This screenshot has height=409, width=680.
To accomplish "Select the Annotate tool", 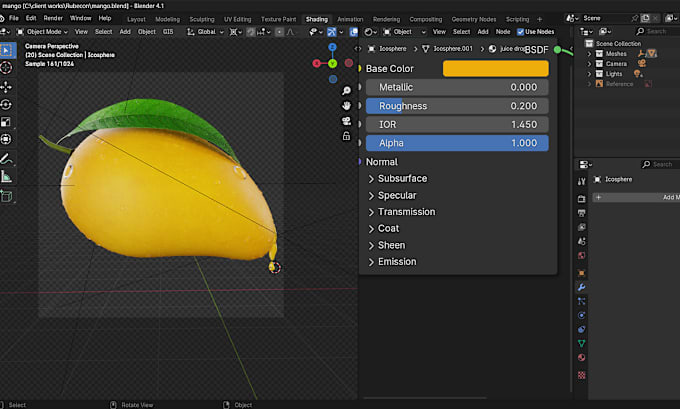I will coord(6,159).
